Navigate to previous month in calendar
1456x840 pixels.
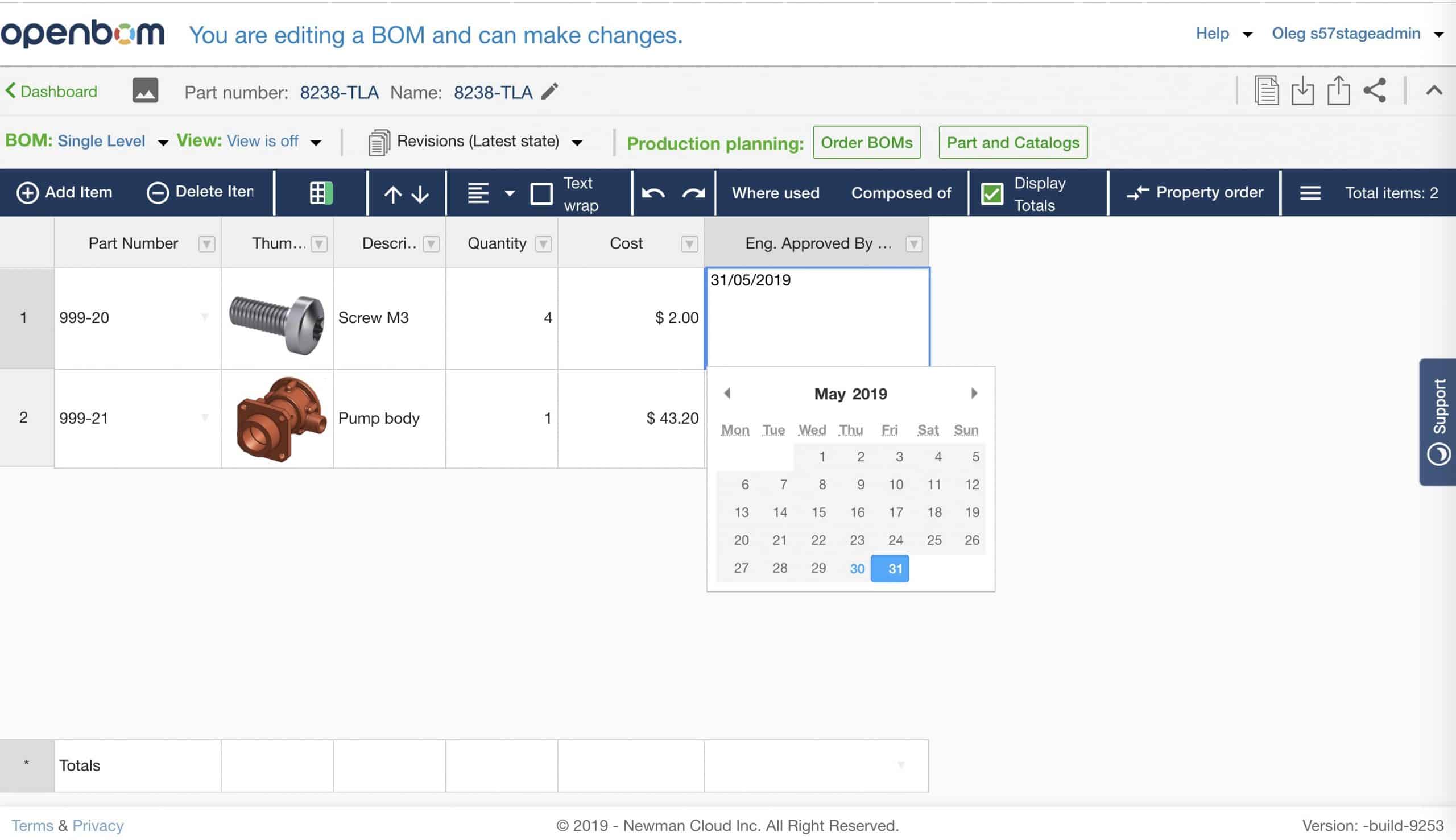coord(728,393)
